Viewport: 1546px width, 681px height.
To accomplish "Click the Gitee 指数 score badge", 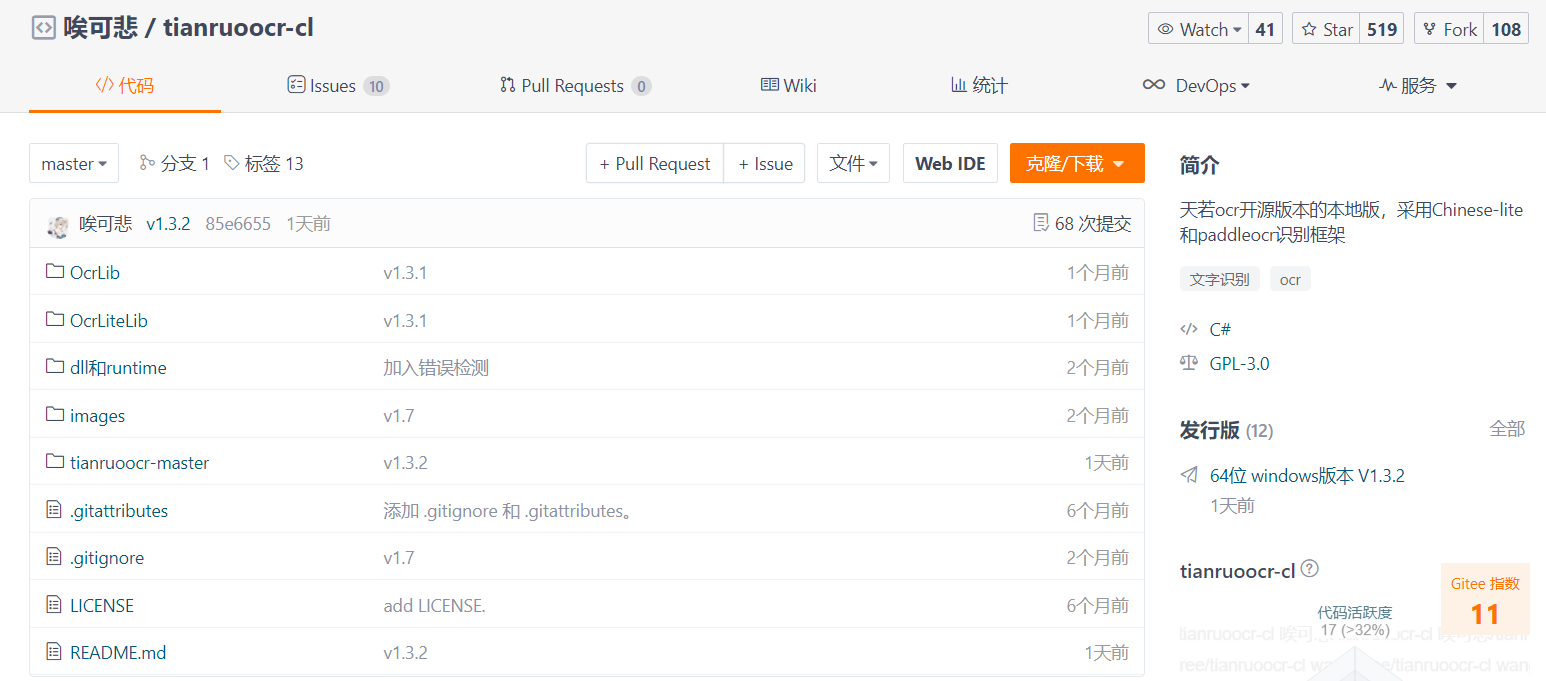I will (1485, 598).
